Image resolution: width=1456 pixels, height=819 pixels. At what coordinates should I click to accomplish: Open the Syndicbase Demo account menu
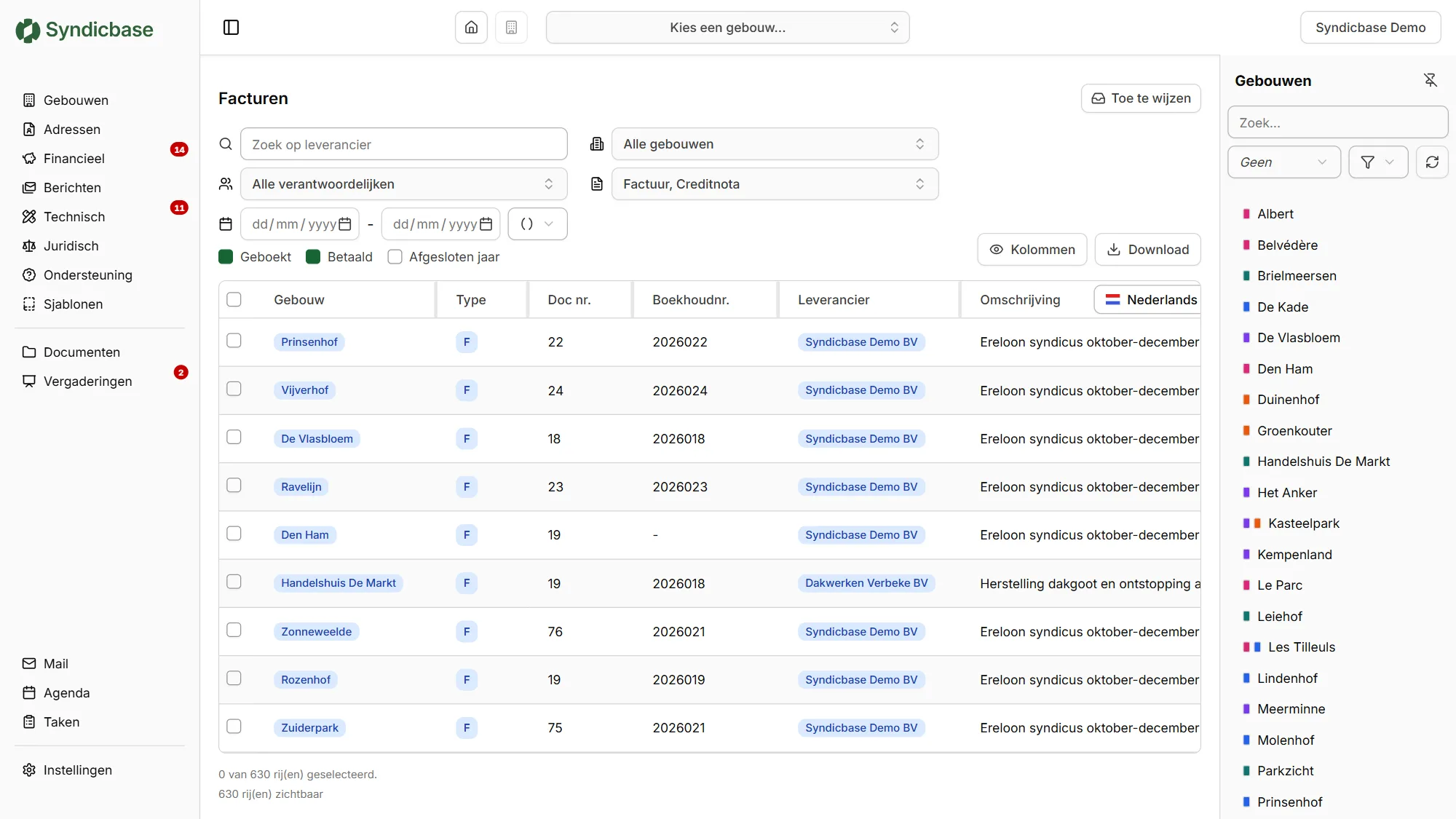1370,28
